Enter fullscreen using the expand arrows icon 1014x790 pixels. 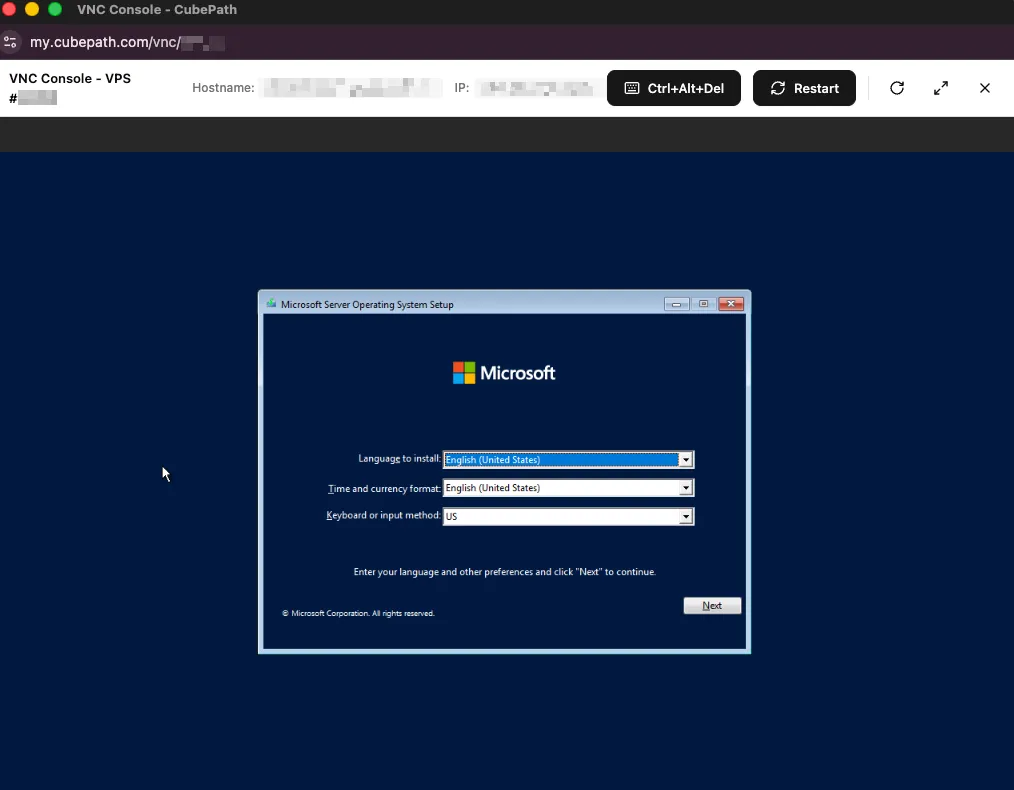point(940,88)
